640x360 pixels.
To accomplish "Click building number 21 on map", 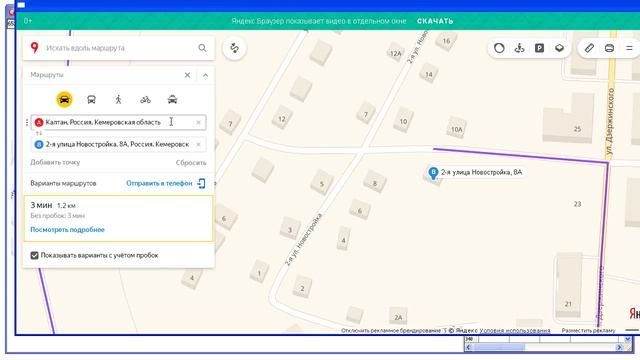I will 568,304.
